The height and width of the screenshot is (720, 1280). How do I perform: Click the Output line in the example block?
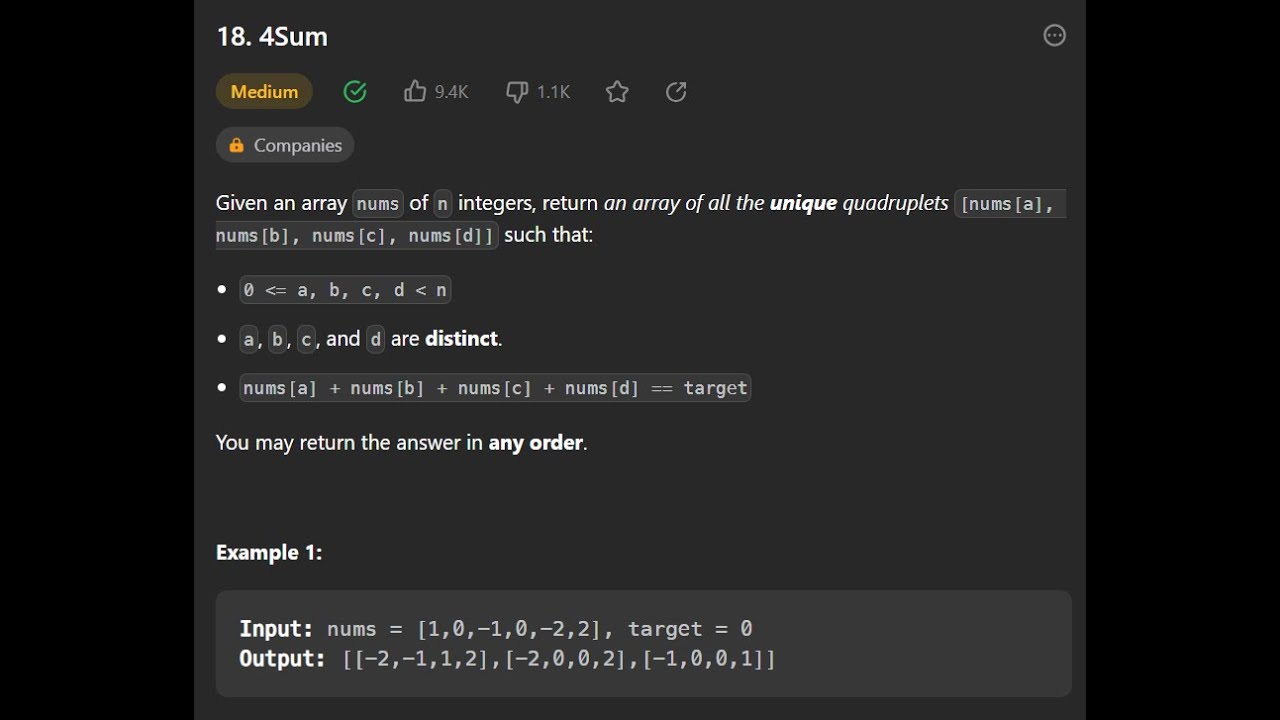(x=507, y=659)
